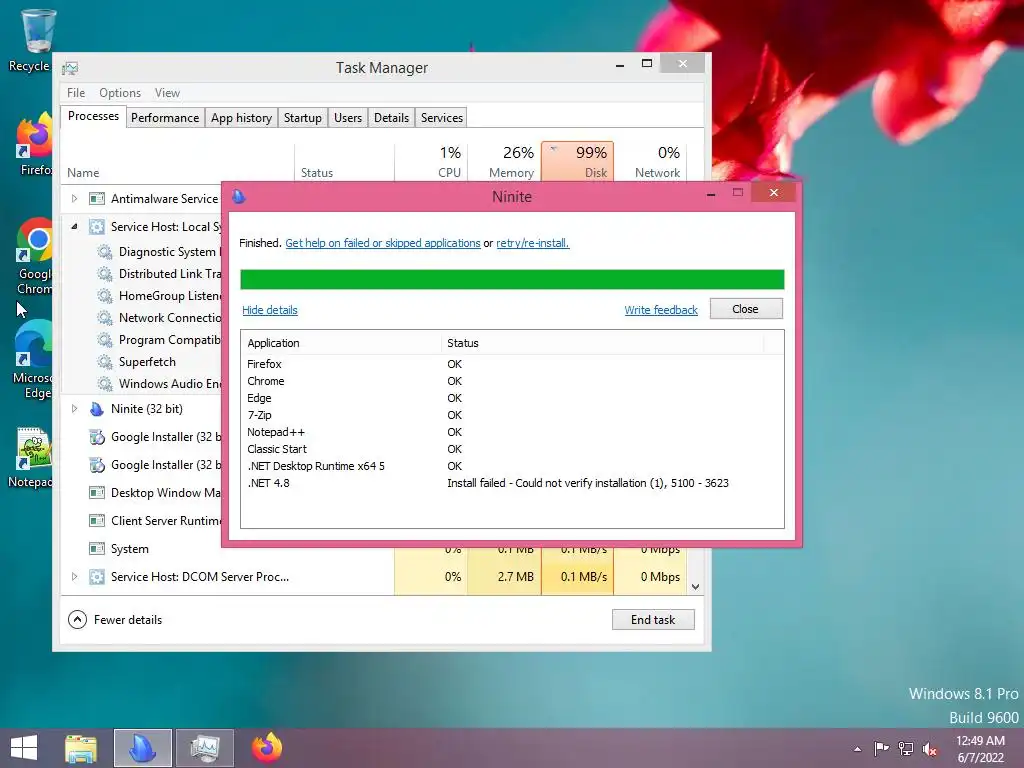
Task: Click the Ninite title bar icon
Action: [x=239, y=196]
